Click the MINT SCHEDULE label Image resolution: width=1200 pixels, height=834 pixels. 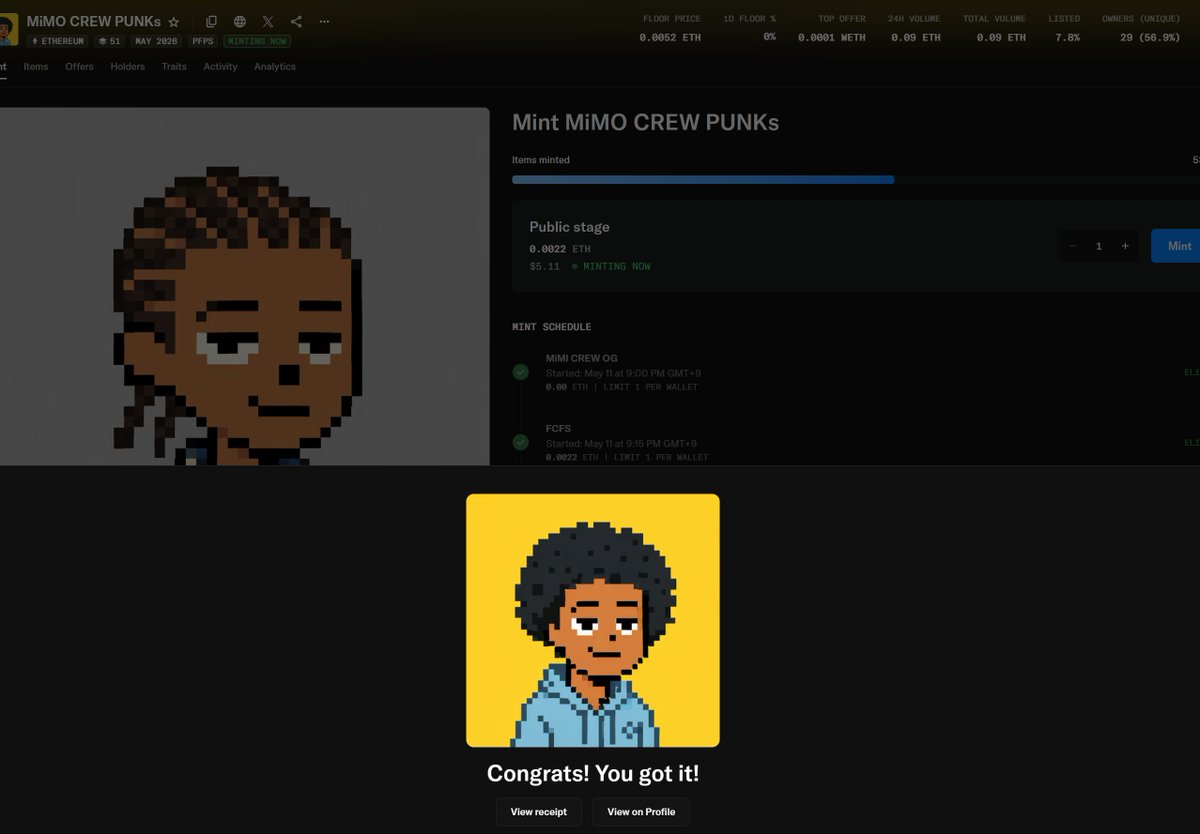pyautogui.click(x=551, y=327)
